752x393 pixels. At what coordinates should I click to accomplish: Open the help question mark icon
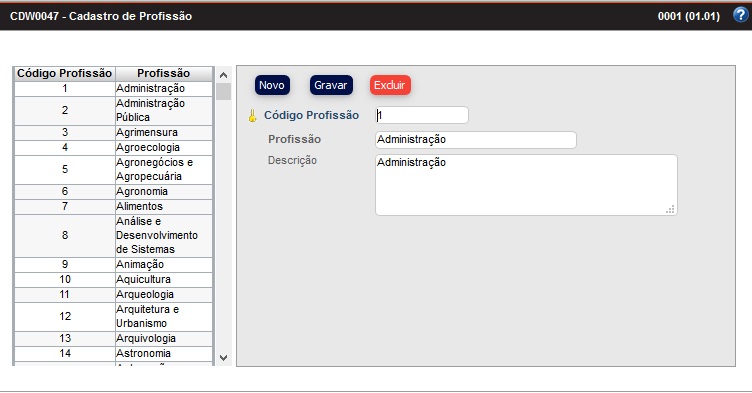point(740,15)
